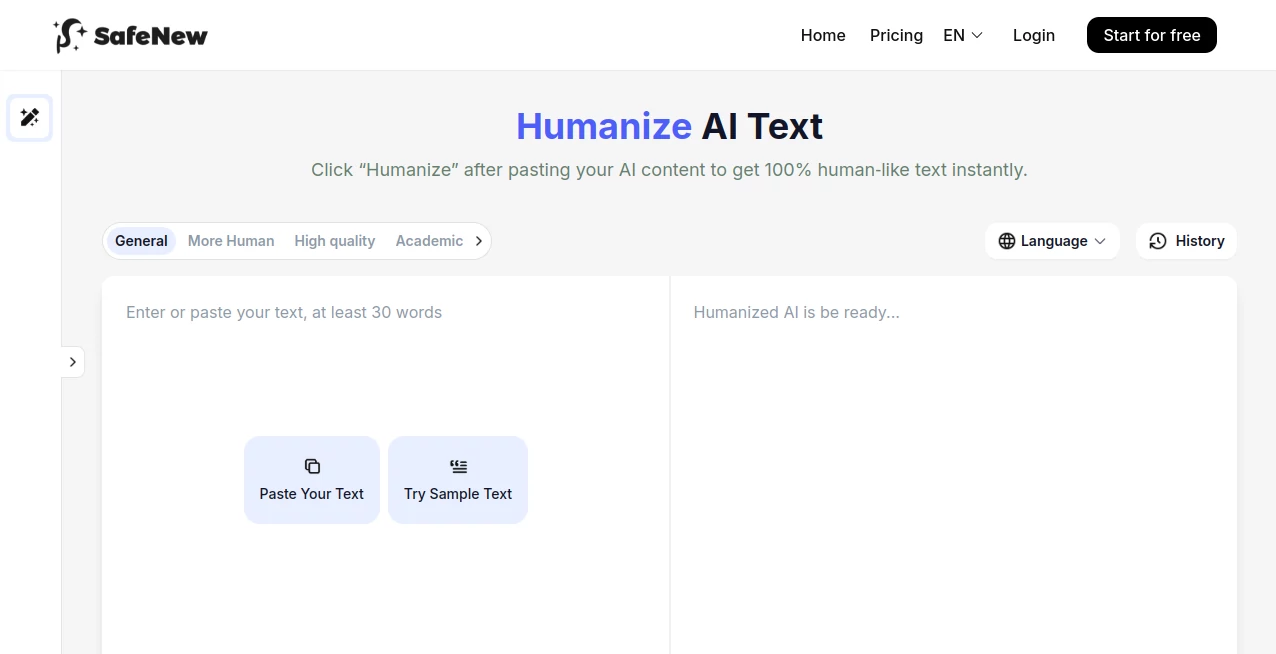Open the Pricing page
The width and height of the screenshot is (1276, 654).
point(896,35)
